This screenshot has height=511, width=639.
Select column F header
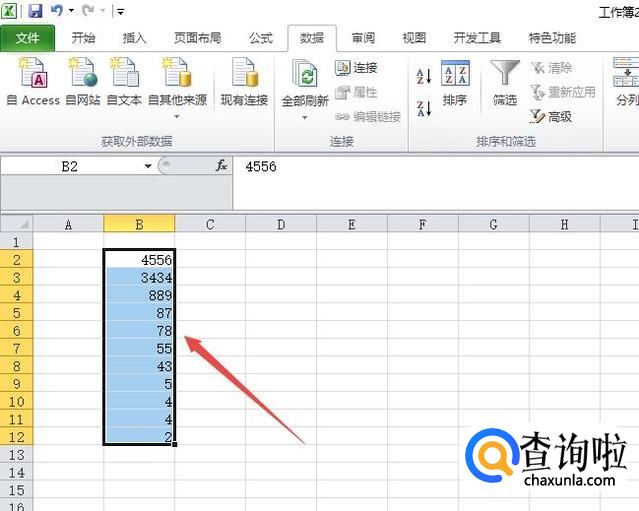pyautogui.click(x=423, y=224)
